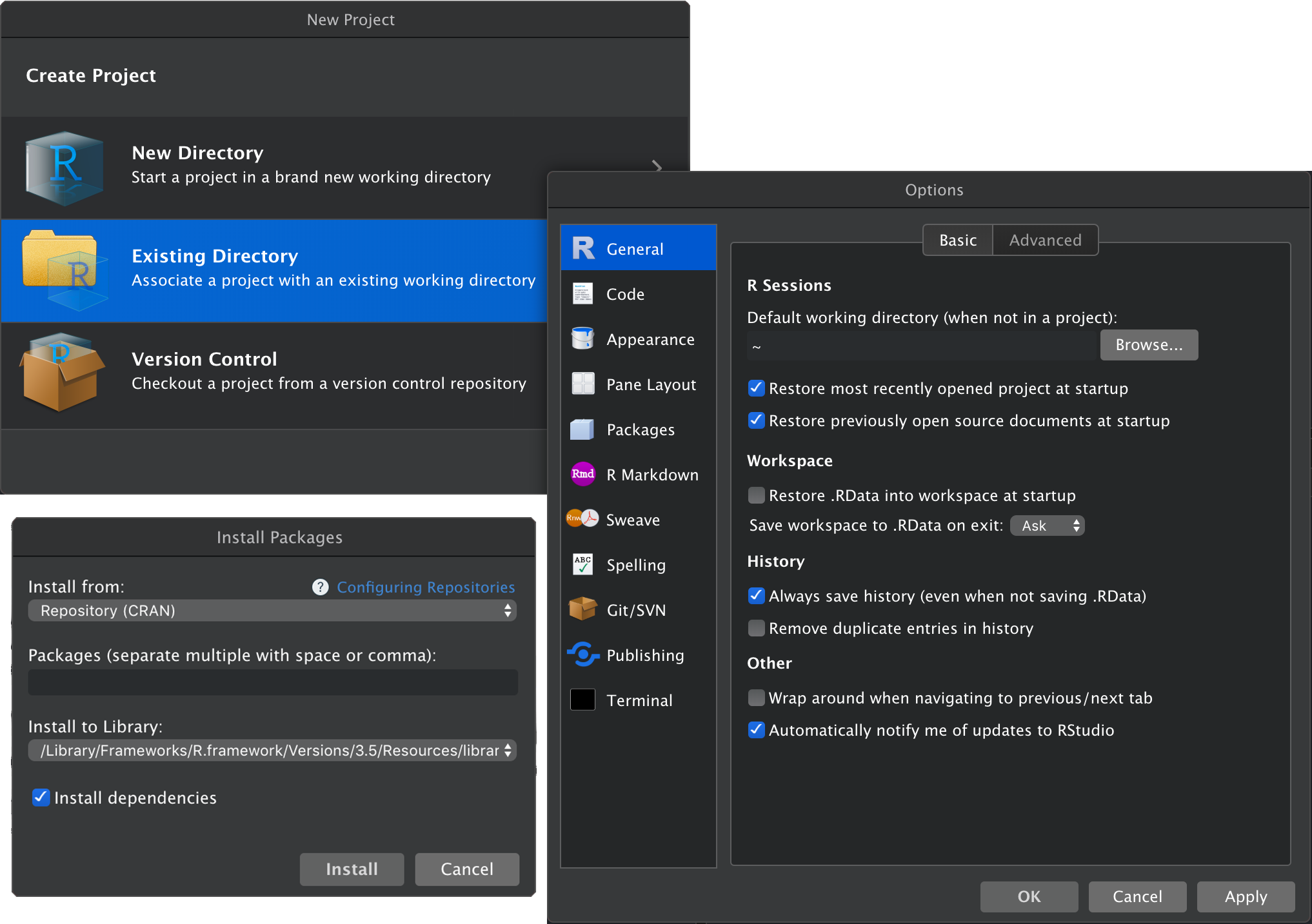Select Git/SVN in the Options sidebar
The width and height of the screenshot is (1312, 924).
click(639, 610)
